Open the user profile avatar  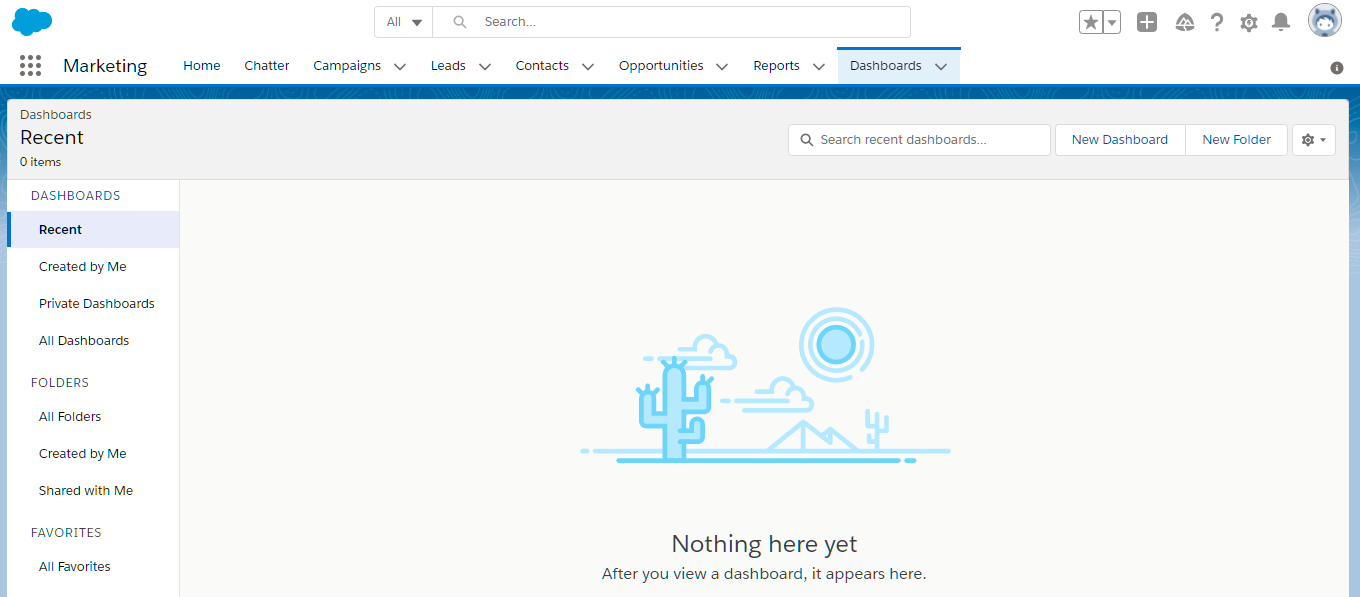click(1324, 21)
